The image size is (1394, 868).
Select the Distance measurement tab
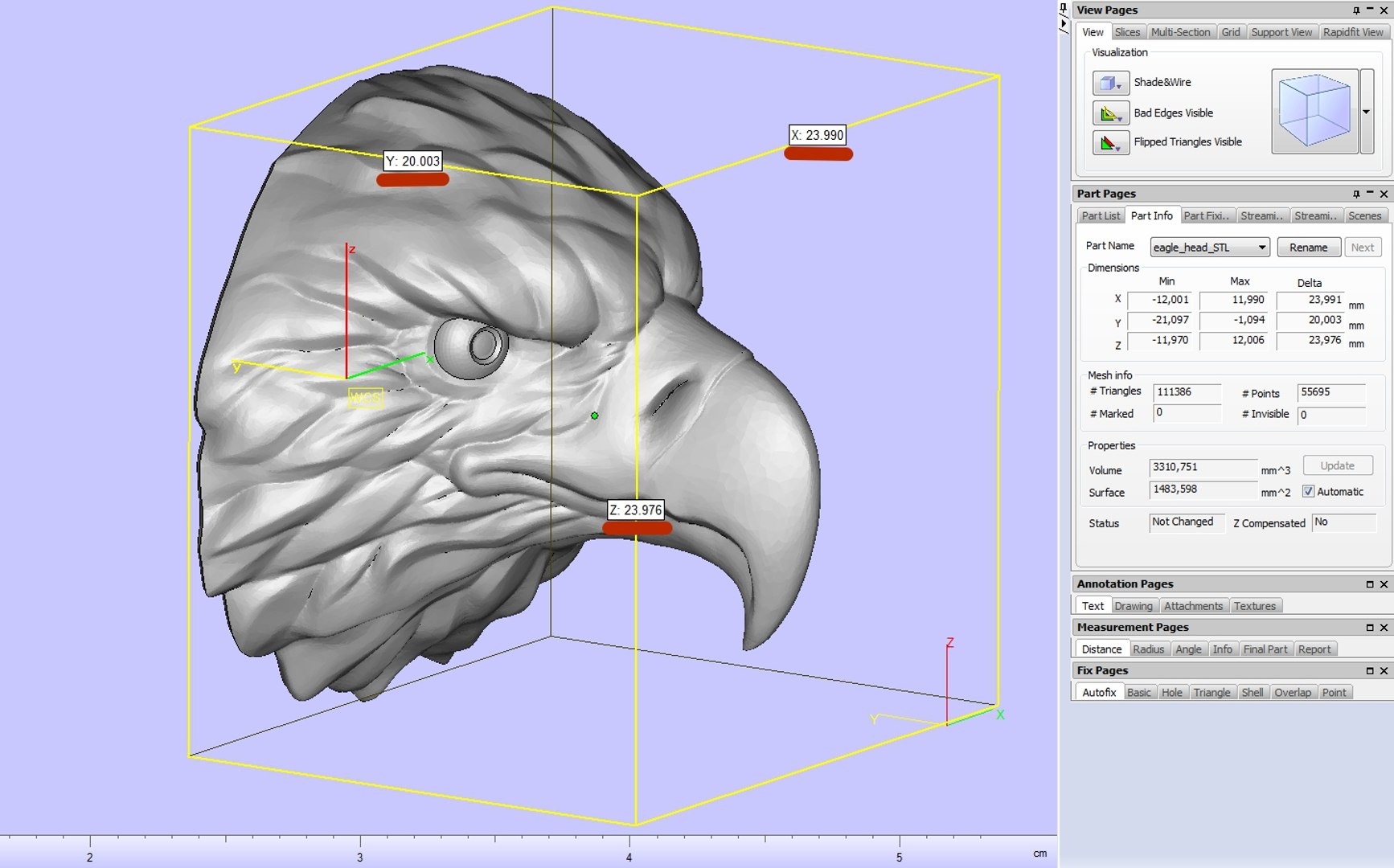coord(1101,649)
